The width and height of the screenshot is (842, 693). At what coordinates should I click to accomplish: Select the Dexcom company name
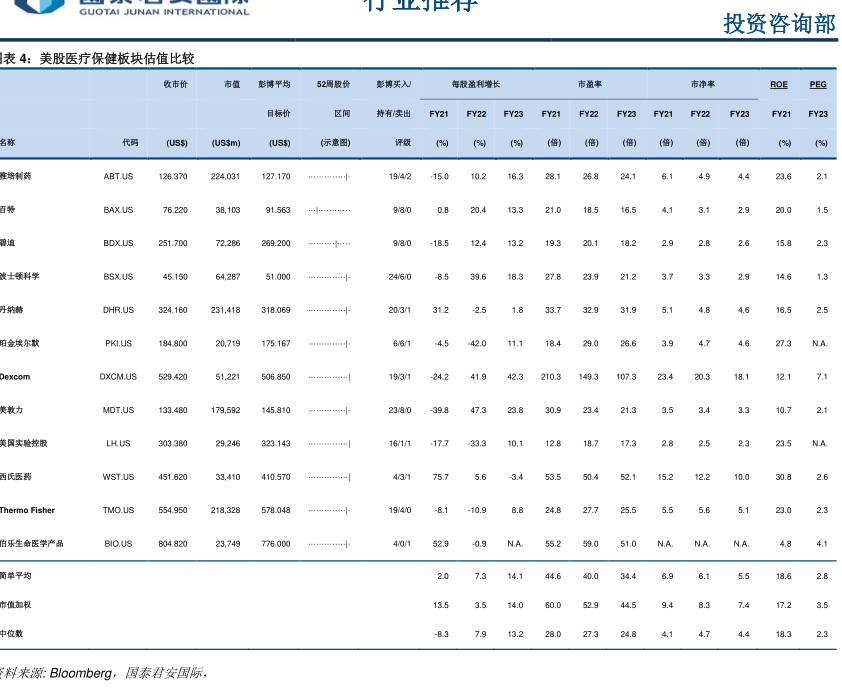(x=15, y=377)
